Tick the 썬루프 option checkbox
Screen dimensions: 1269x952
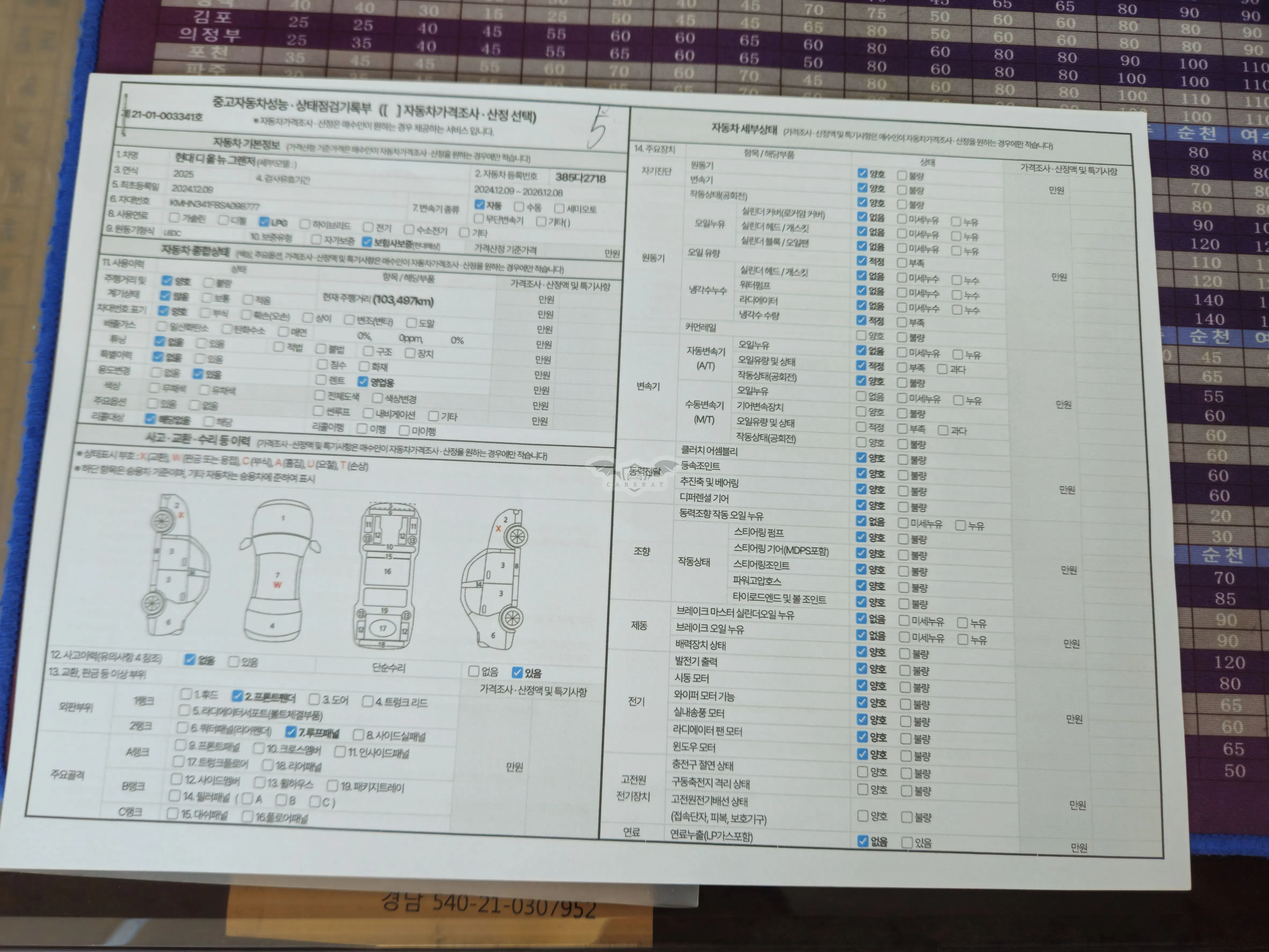[319, 410]
